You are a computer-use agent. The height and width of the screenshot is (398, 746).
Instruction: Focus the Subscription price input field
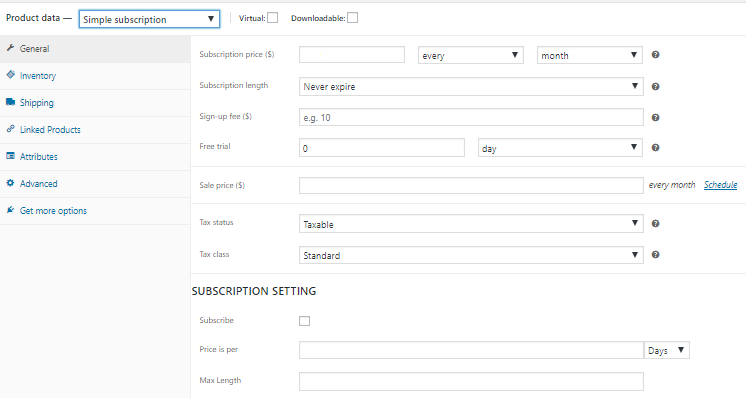[x=352, y=55]
